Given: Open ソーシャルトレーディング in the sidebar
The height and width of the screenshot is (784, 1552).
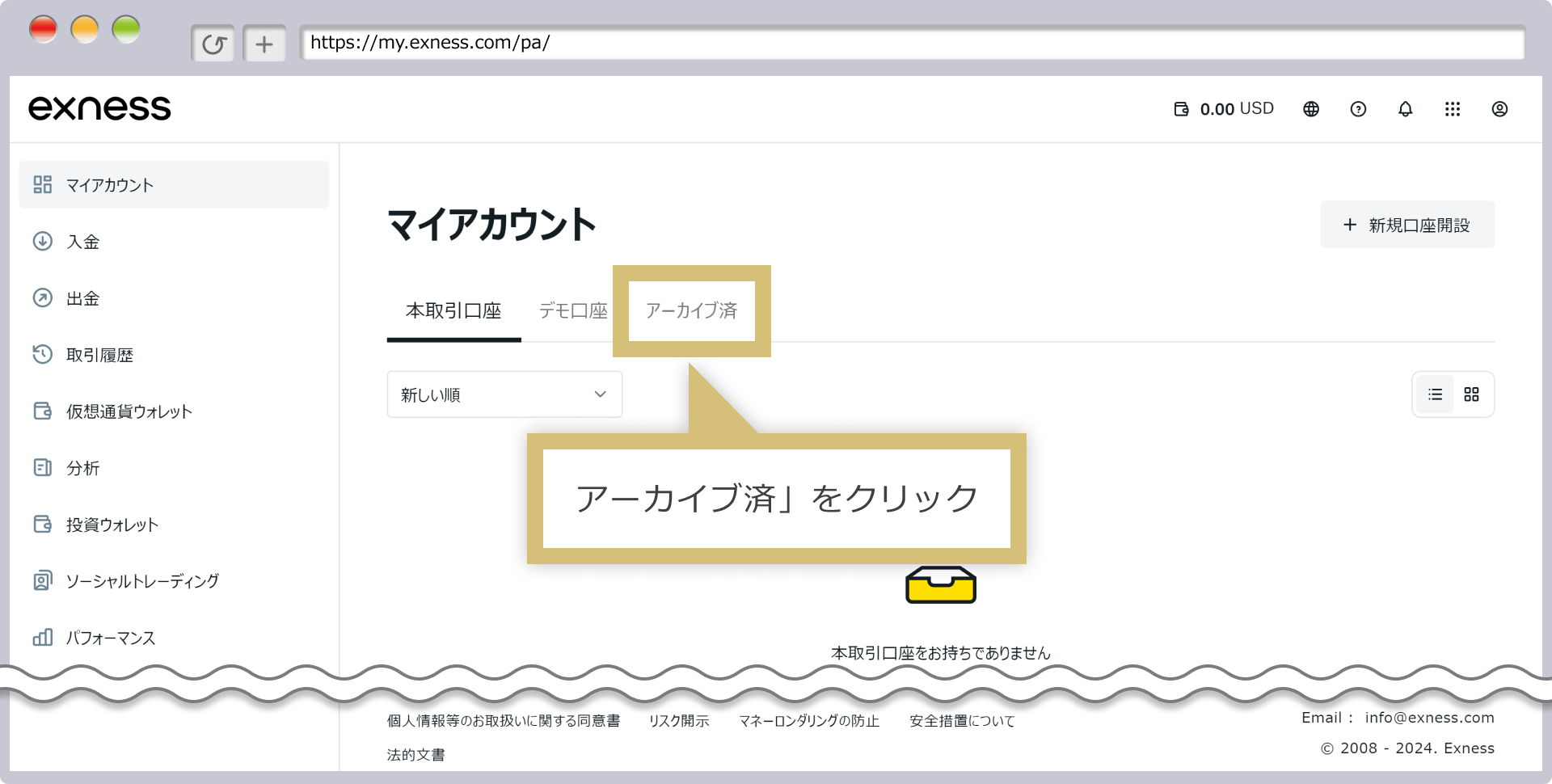Looking at the screenshot, I should click(x=174, y=580).
